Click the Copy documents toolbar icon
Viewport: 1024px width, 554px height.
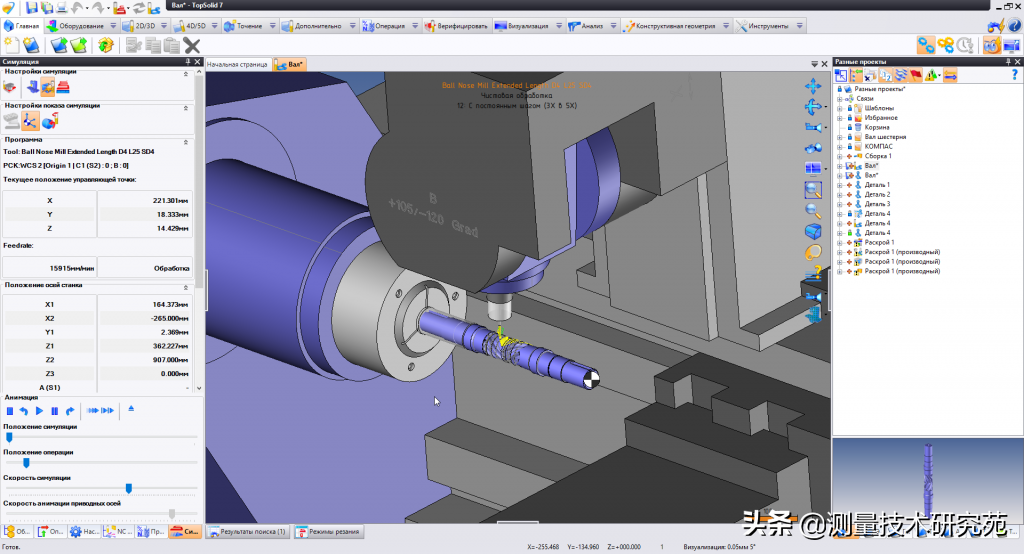153,46
